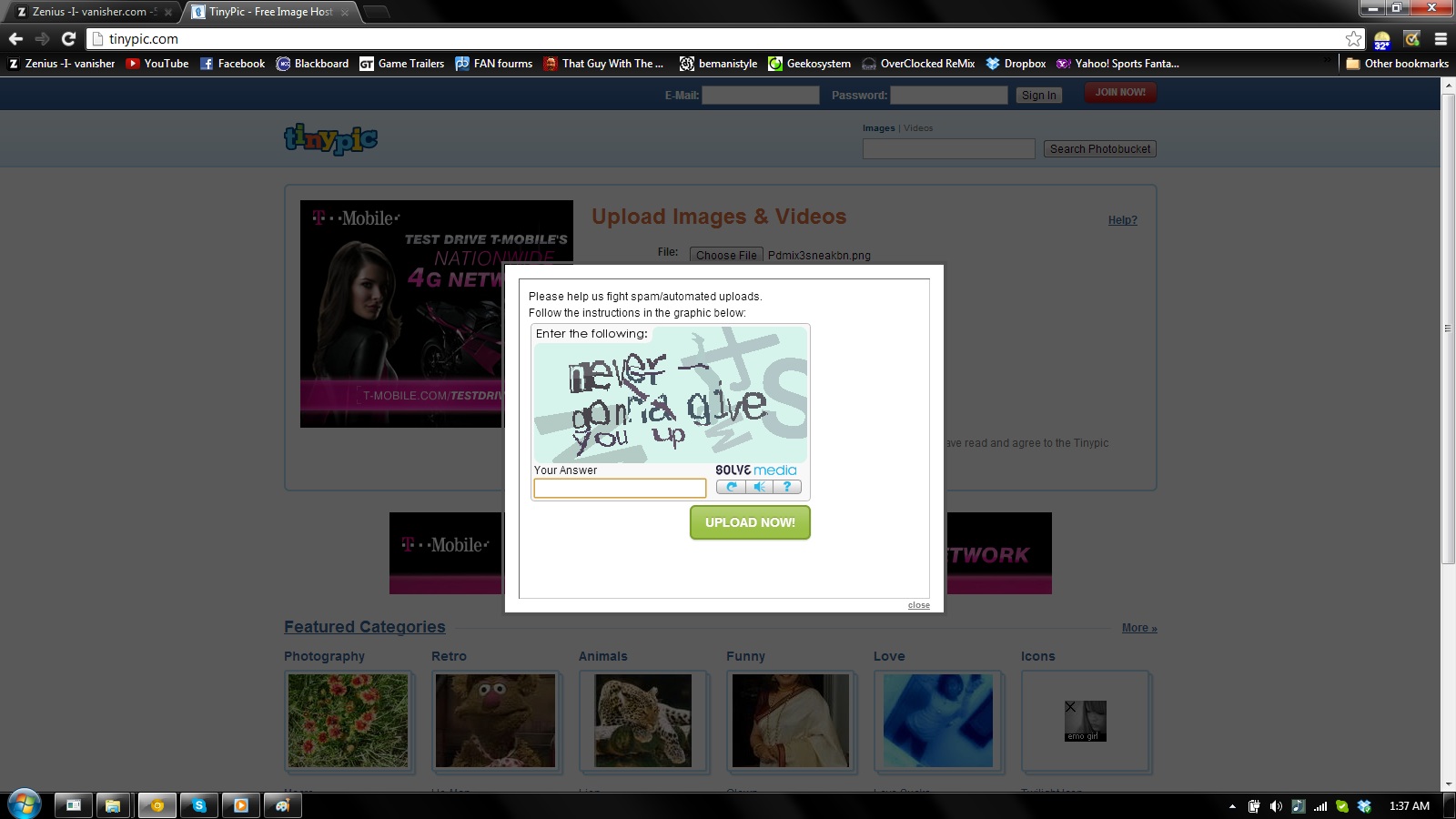Close the TinyPic tab
Image resolution: width=1456 pixels, height=819 pixels.
pyautogui.click(x=345, y=12)
